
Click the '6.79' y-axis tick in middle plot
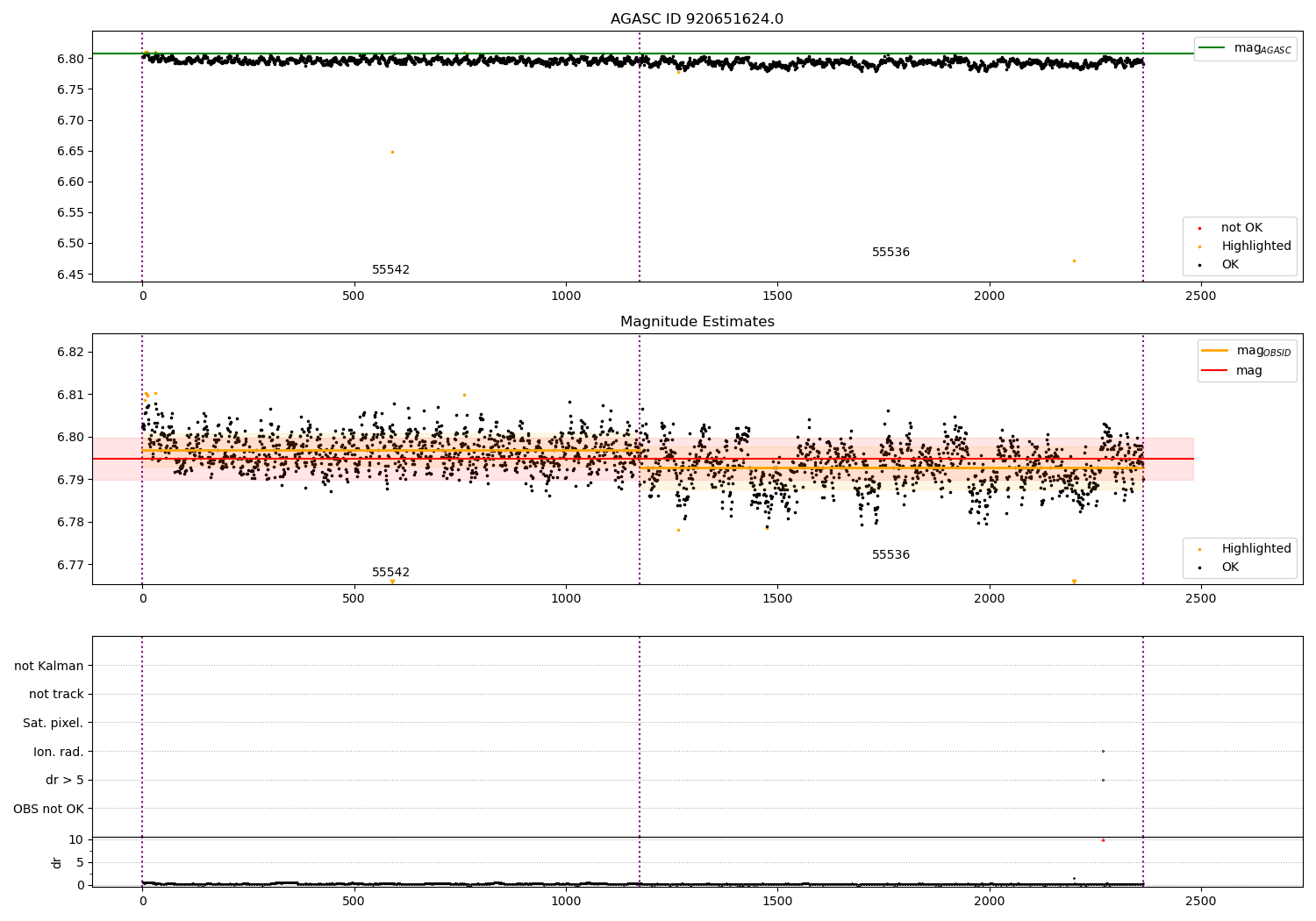[70, 481]
